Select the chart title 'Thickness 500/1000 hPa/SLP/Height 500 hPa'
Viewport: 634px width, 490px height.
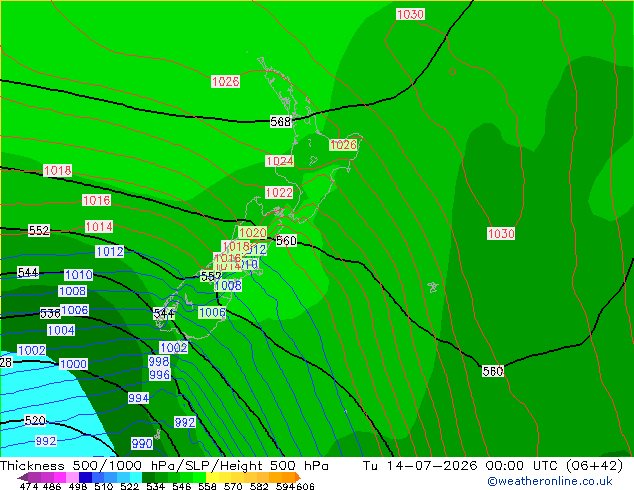pos(164,466)
